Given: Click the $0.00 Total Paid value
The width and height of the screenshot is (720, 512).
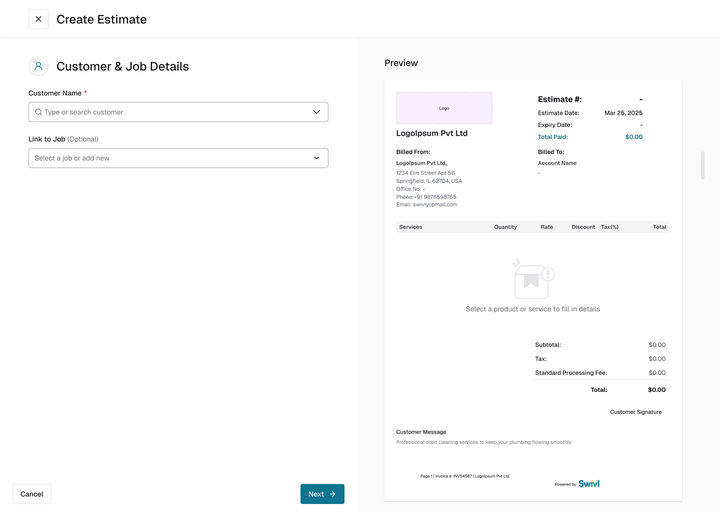Looking at the screenshot, I should point(634,137).
